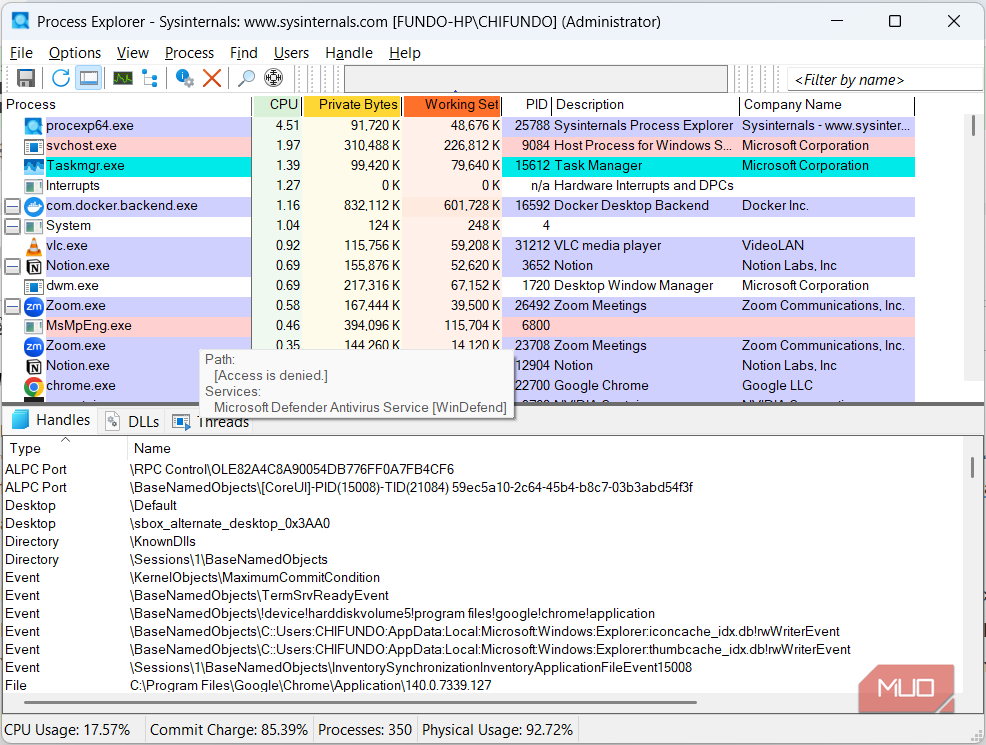986x745 pixels.
Task: Open the Find menu
Action: coord(243,53)
